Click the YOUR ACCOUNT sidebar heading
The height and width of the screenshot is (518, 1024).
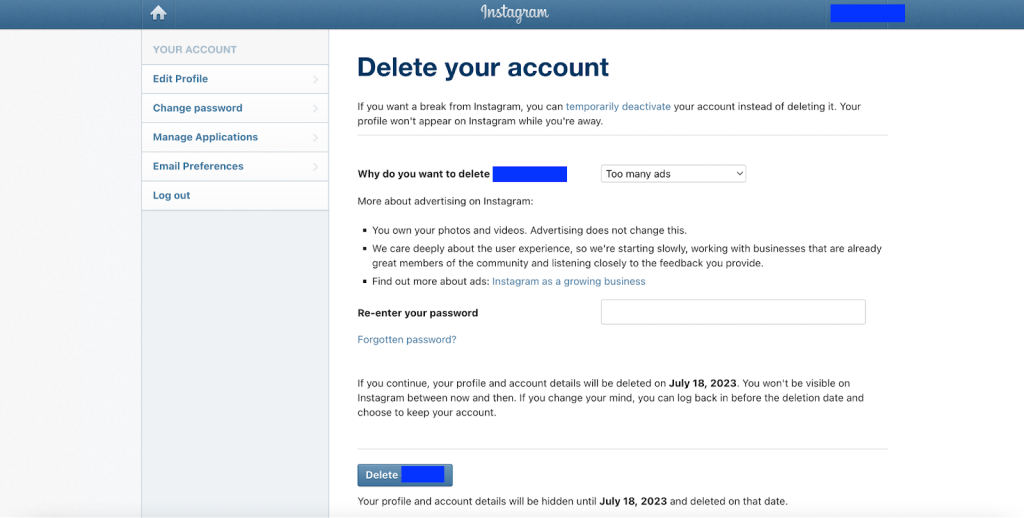(x=195, y=49)
